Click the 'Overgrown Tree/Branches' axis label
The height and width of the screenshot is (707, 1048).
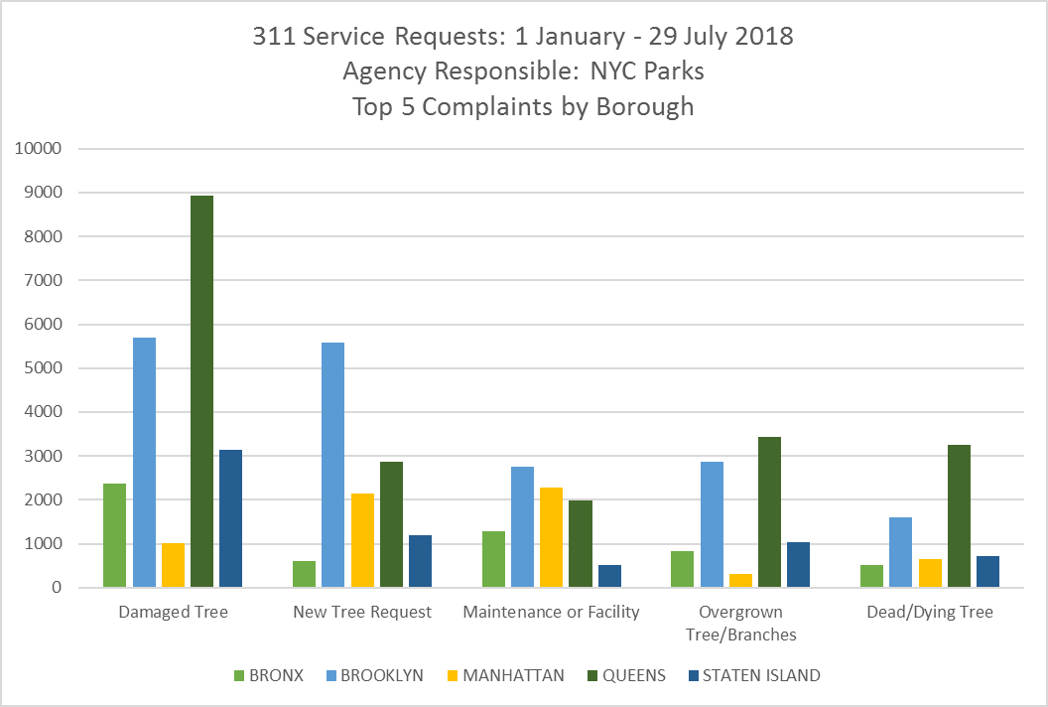click(741, 623)
